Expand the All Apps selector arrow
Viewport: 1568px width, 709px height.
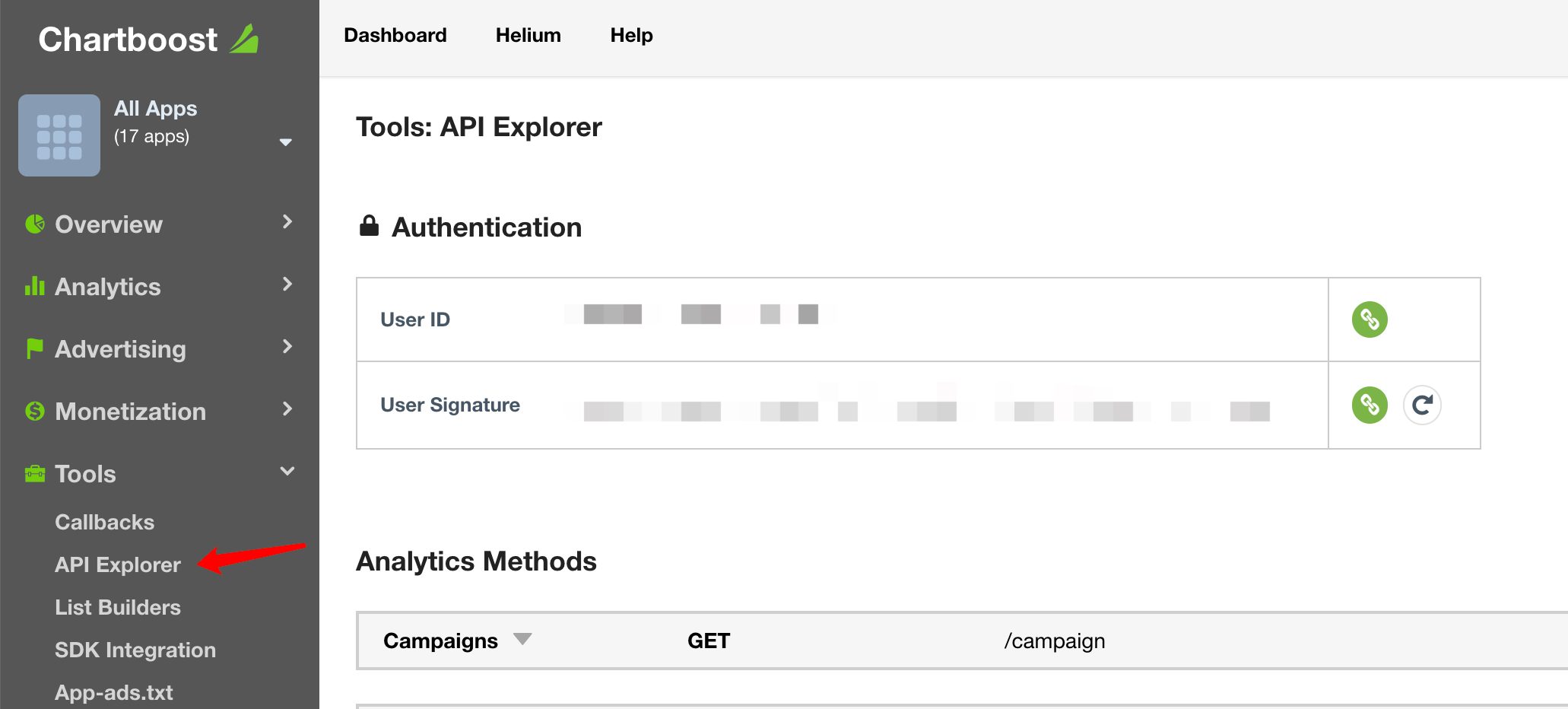coord(286,142)
